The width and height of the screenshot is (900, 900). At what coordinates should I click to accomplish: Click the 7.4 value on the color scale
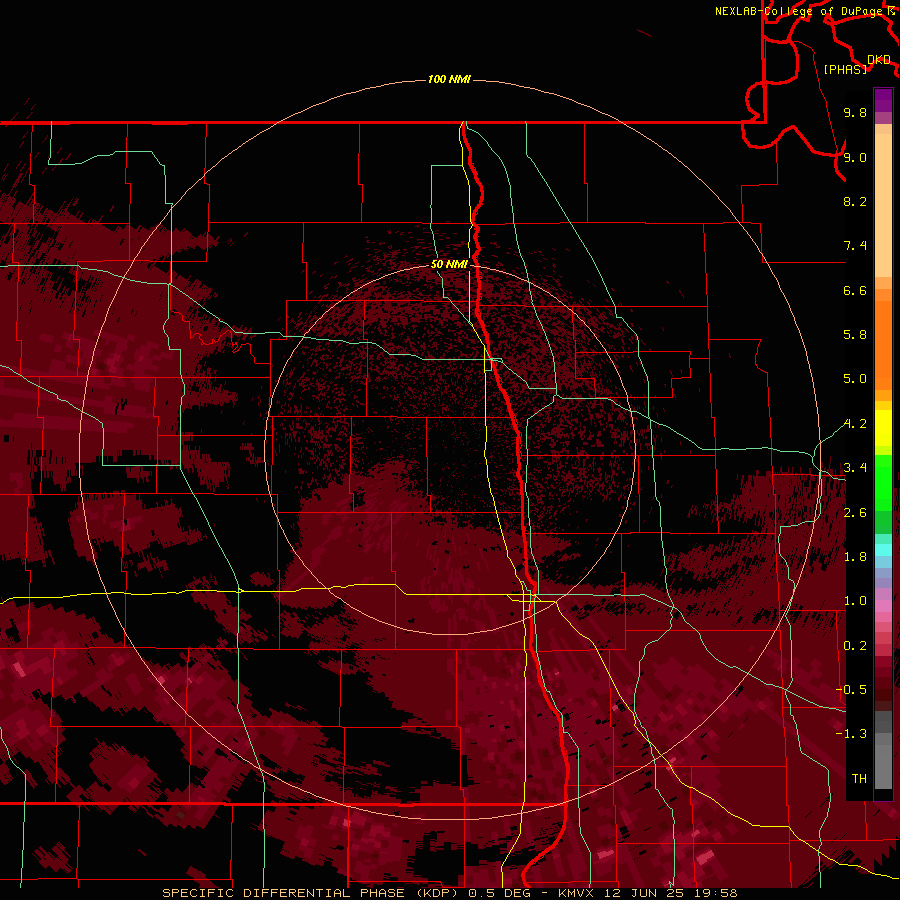pos(855,246)
